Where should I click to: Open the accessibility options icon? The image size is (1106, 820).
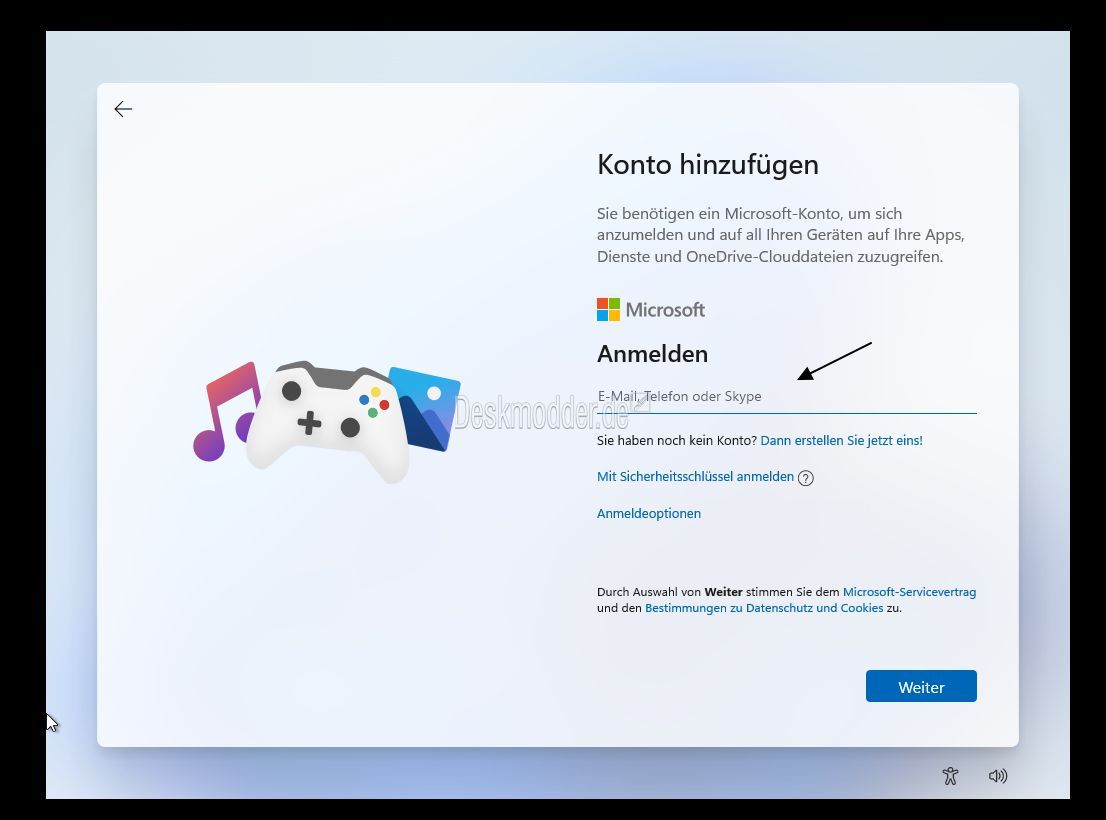[x=950, y=776]
